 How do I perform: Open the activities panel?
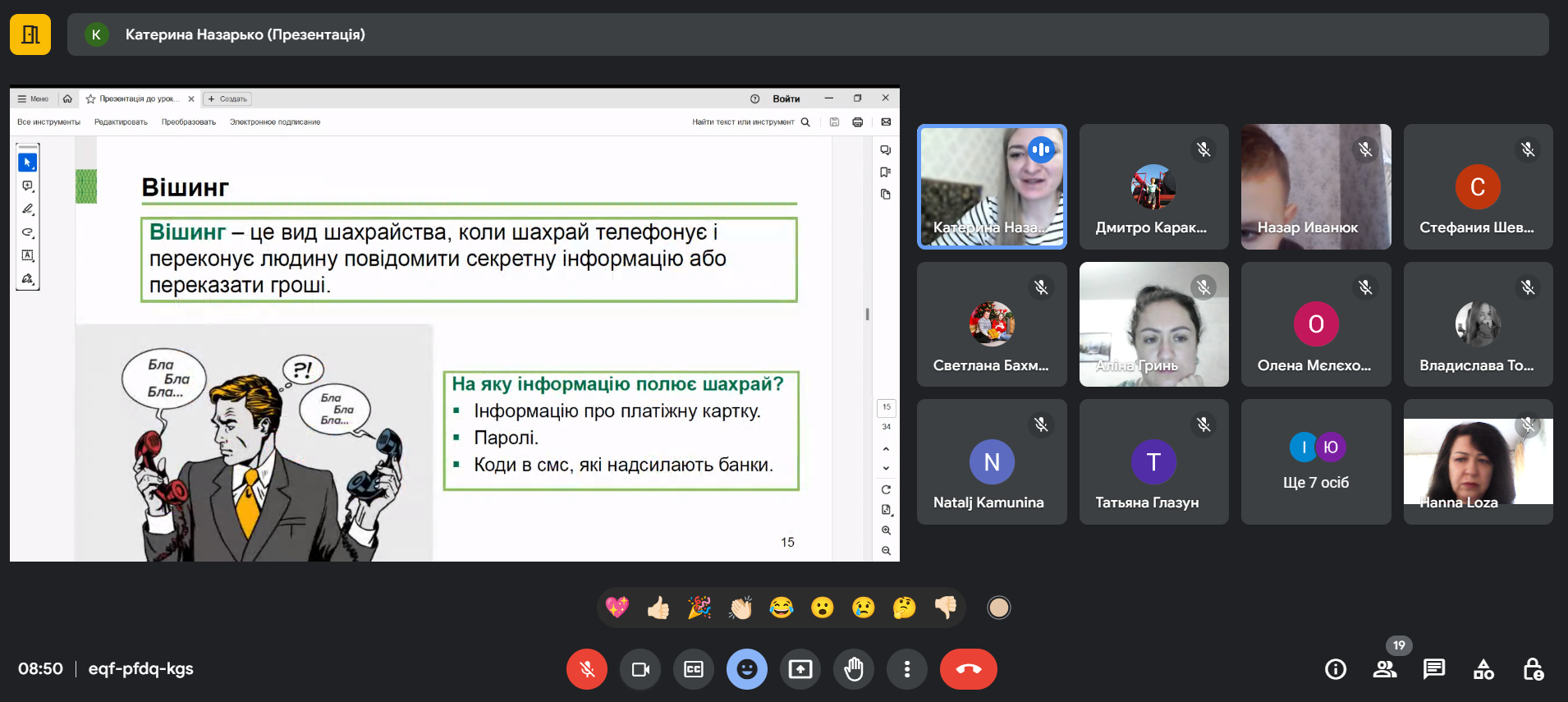pyautogui.click(x=1483, y=669)
